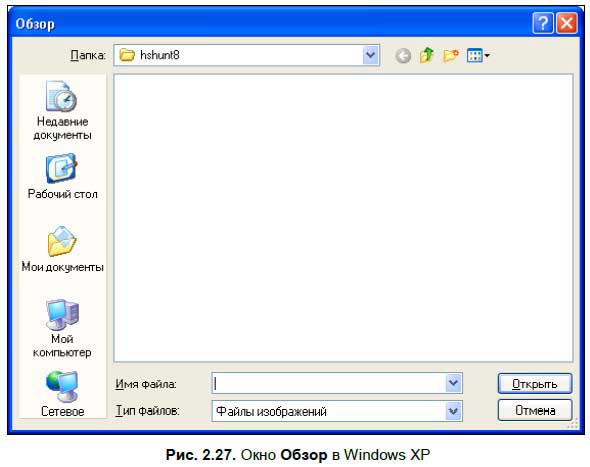Viewport: 590px width, 467px height.
Task: Focus the Имя файла text field
Action: click(329, 383)
